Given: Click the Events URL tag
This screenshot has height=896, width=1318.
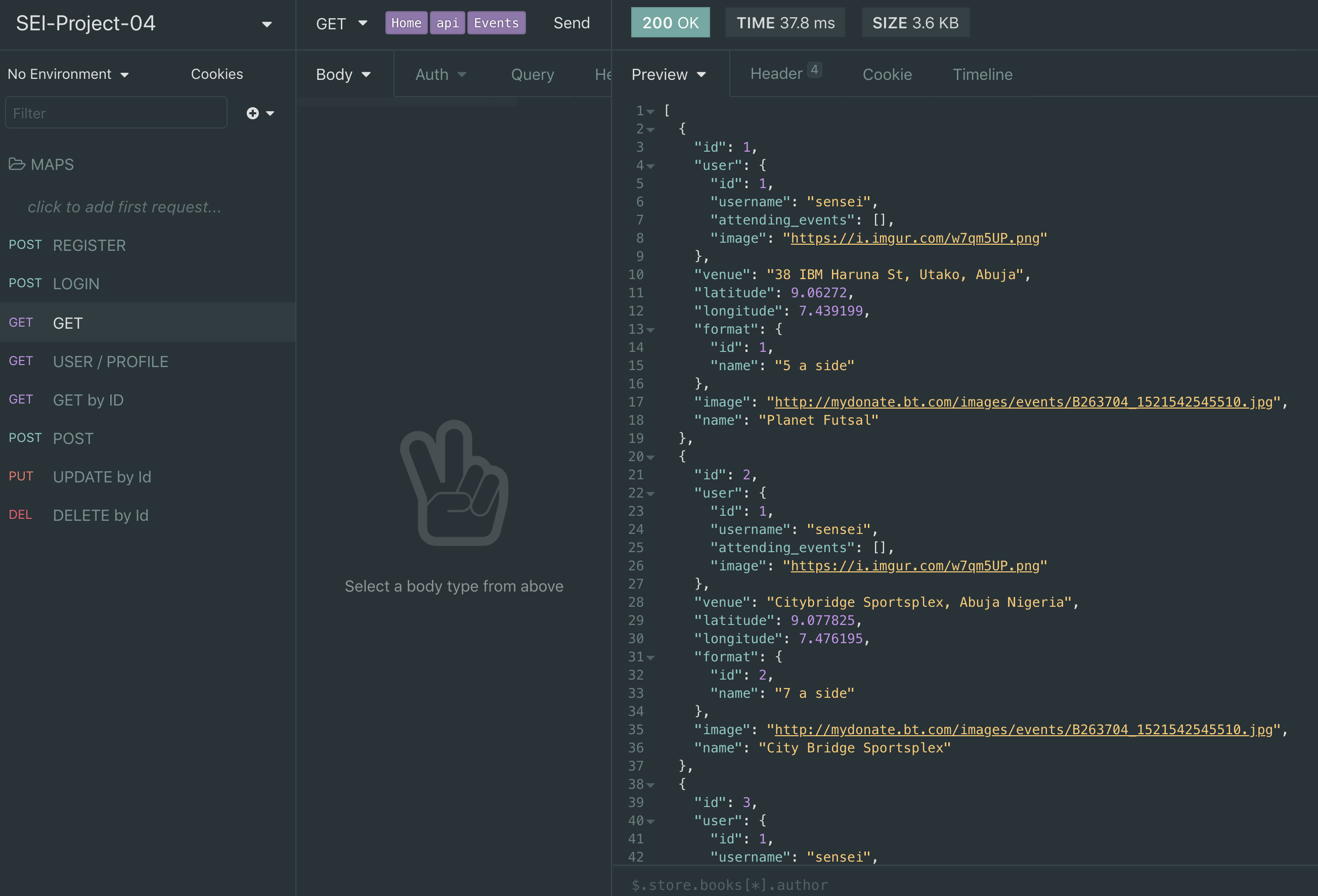Looking at the screenshot, I should pos(496,23).
